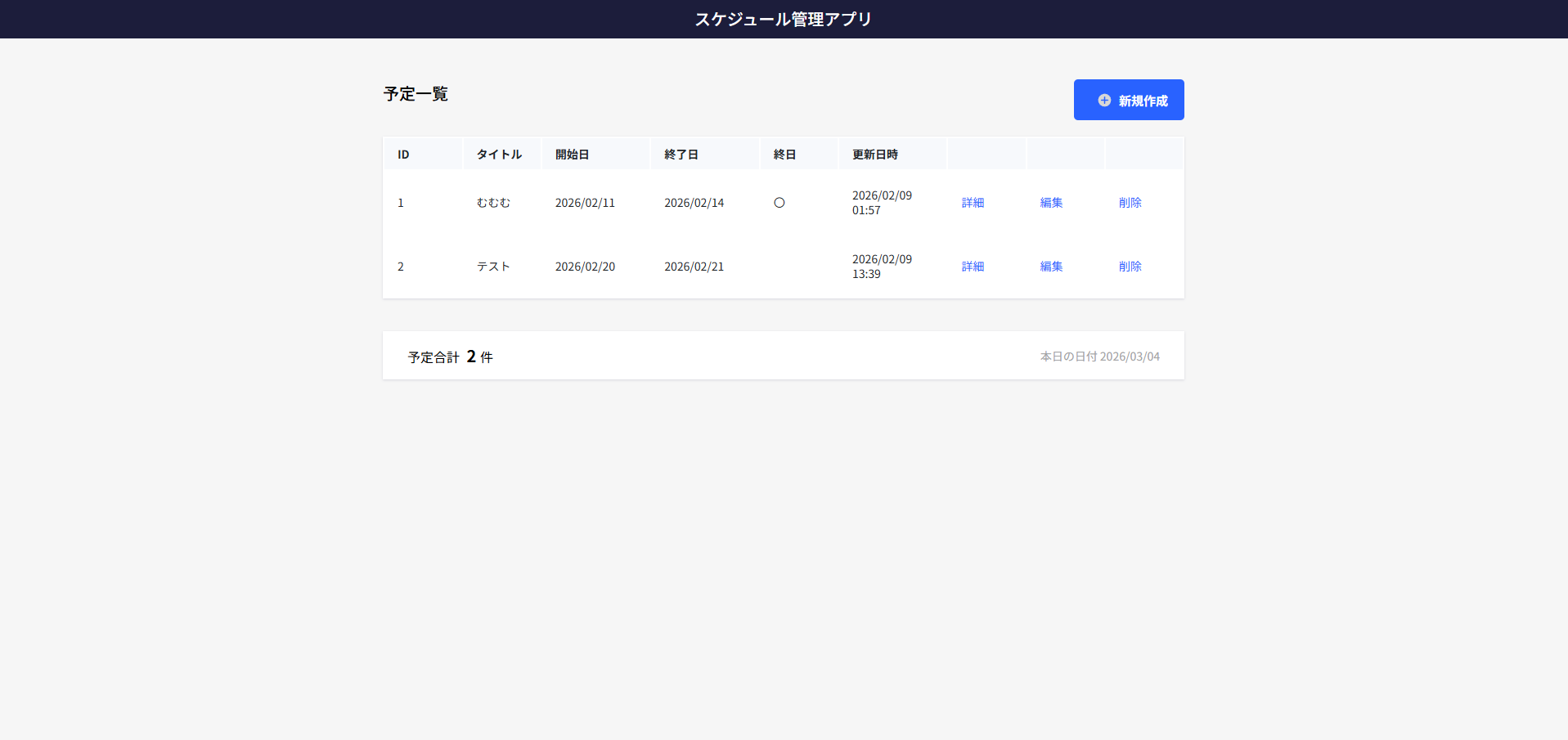Click the 本日の日付 2026/03/04 text
Viewport: 1568px width, 740px height.
click(x=1099, y=357)
